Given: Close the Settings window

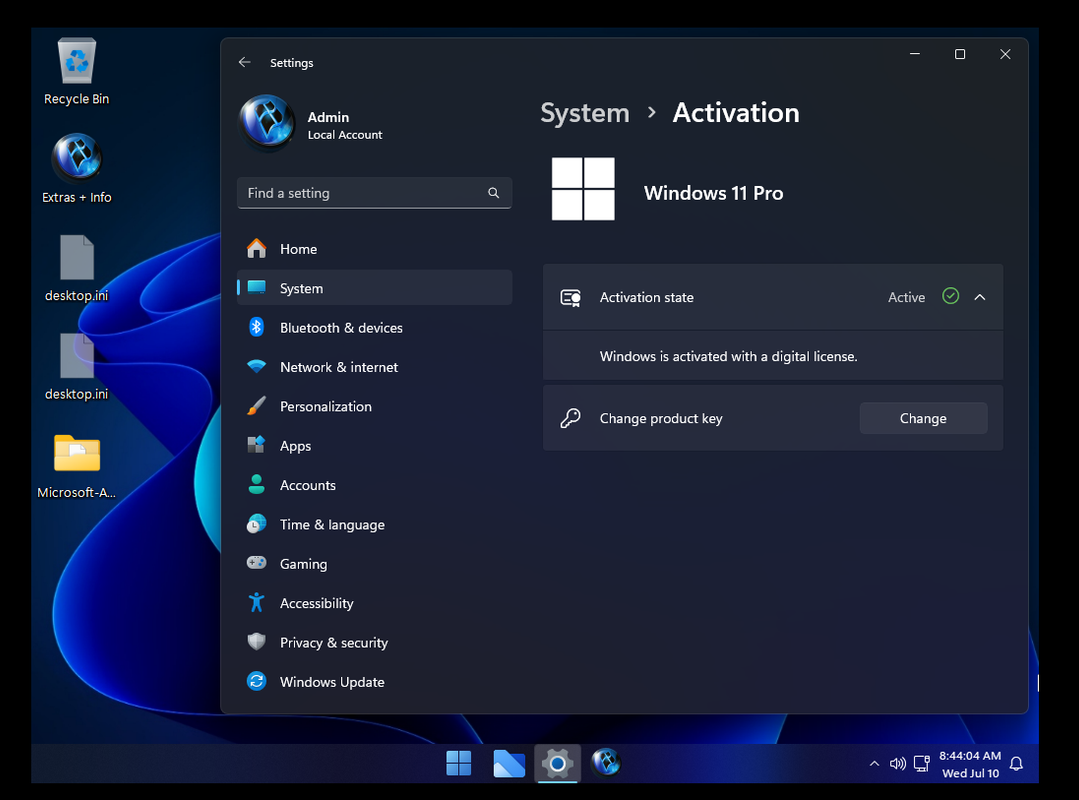Looking at the screenshot, I should (x=1005, y=54).
